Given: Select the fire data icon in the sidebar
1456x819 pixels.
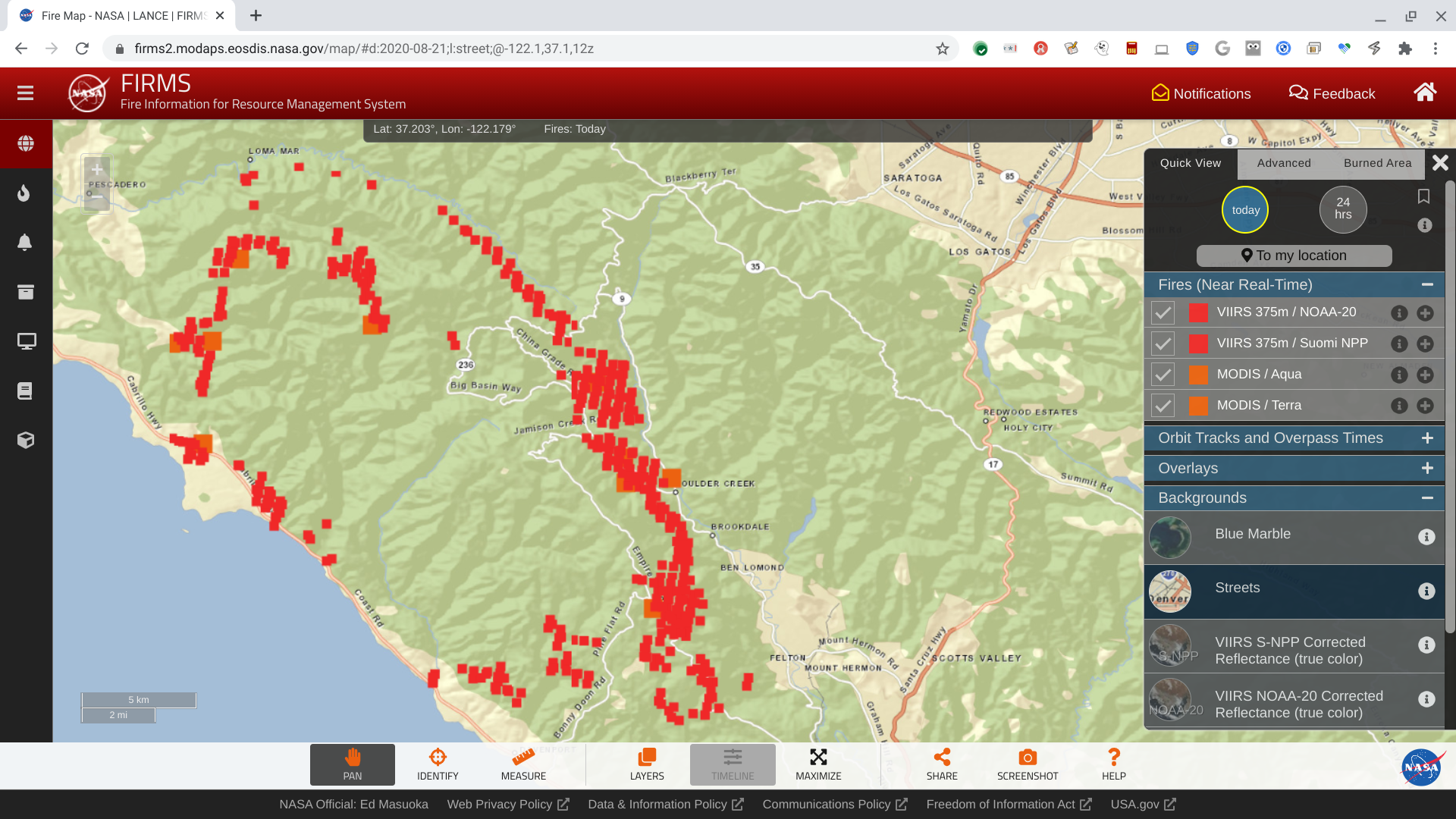Looking at the screenshot, I should (25, 193).
